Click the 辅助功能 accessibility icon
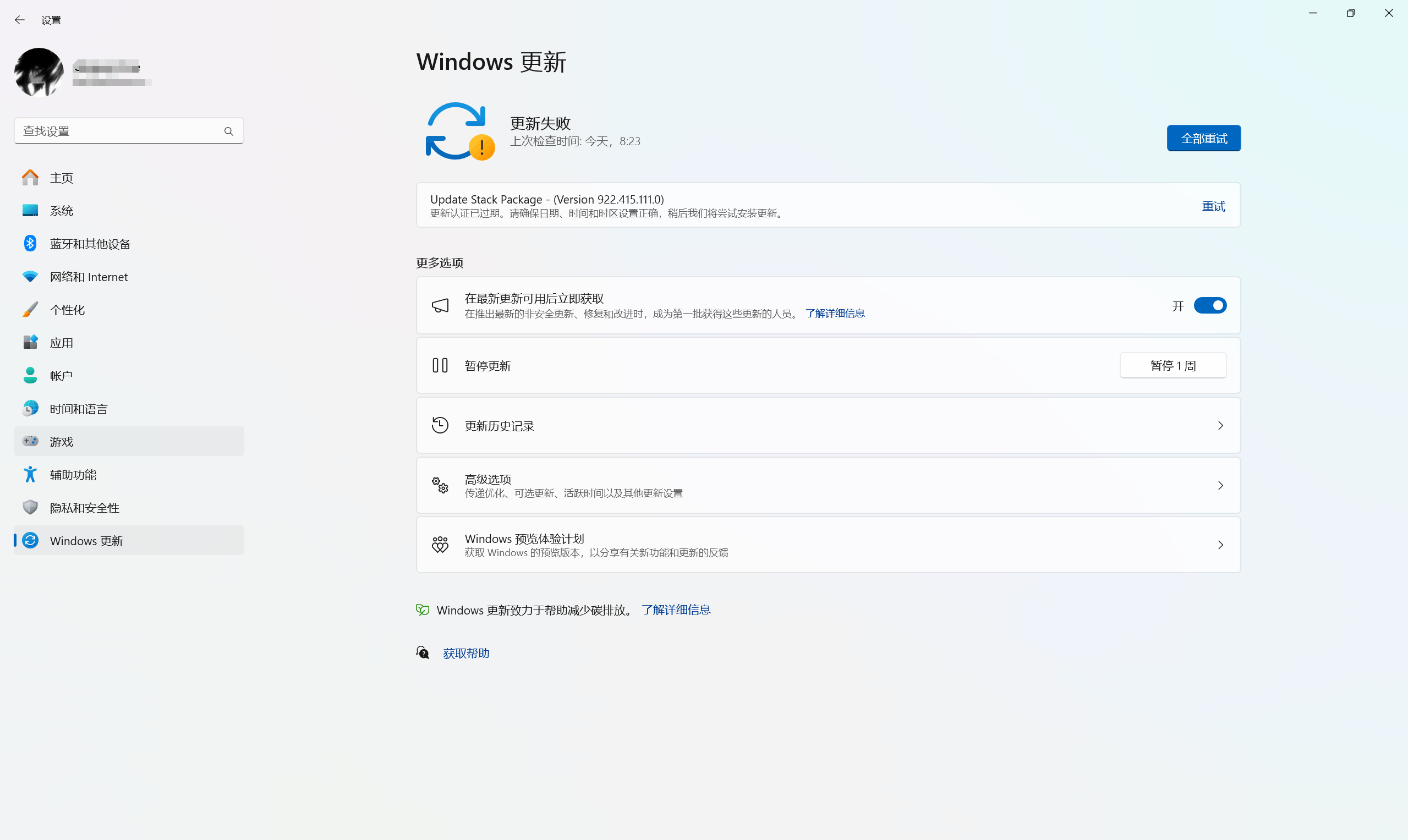This screenshot has width=1408, height=840. click(x=30, y=474)
